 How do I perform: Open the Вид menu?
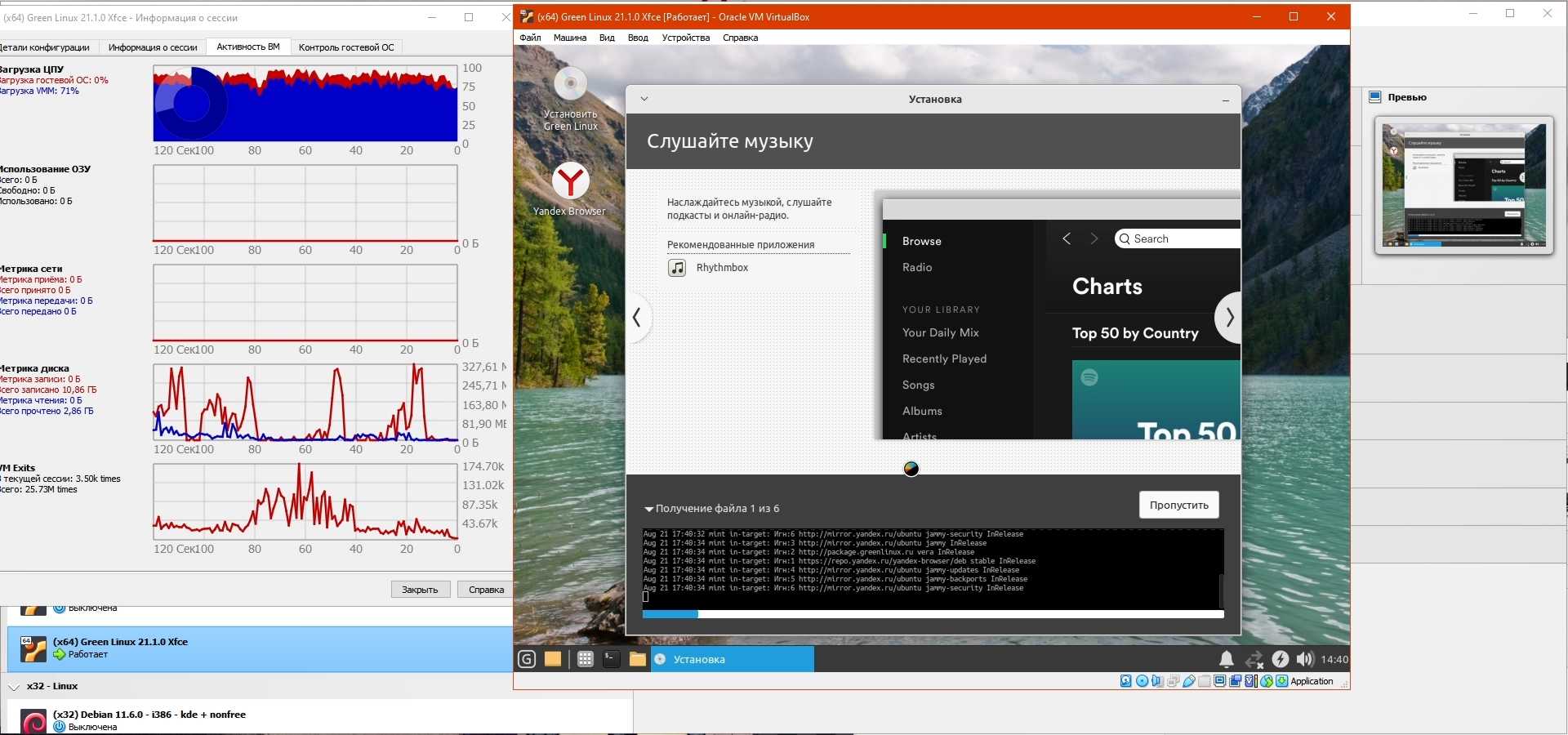[607, 38]
